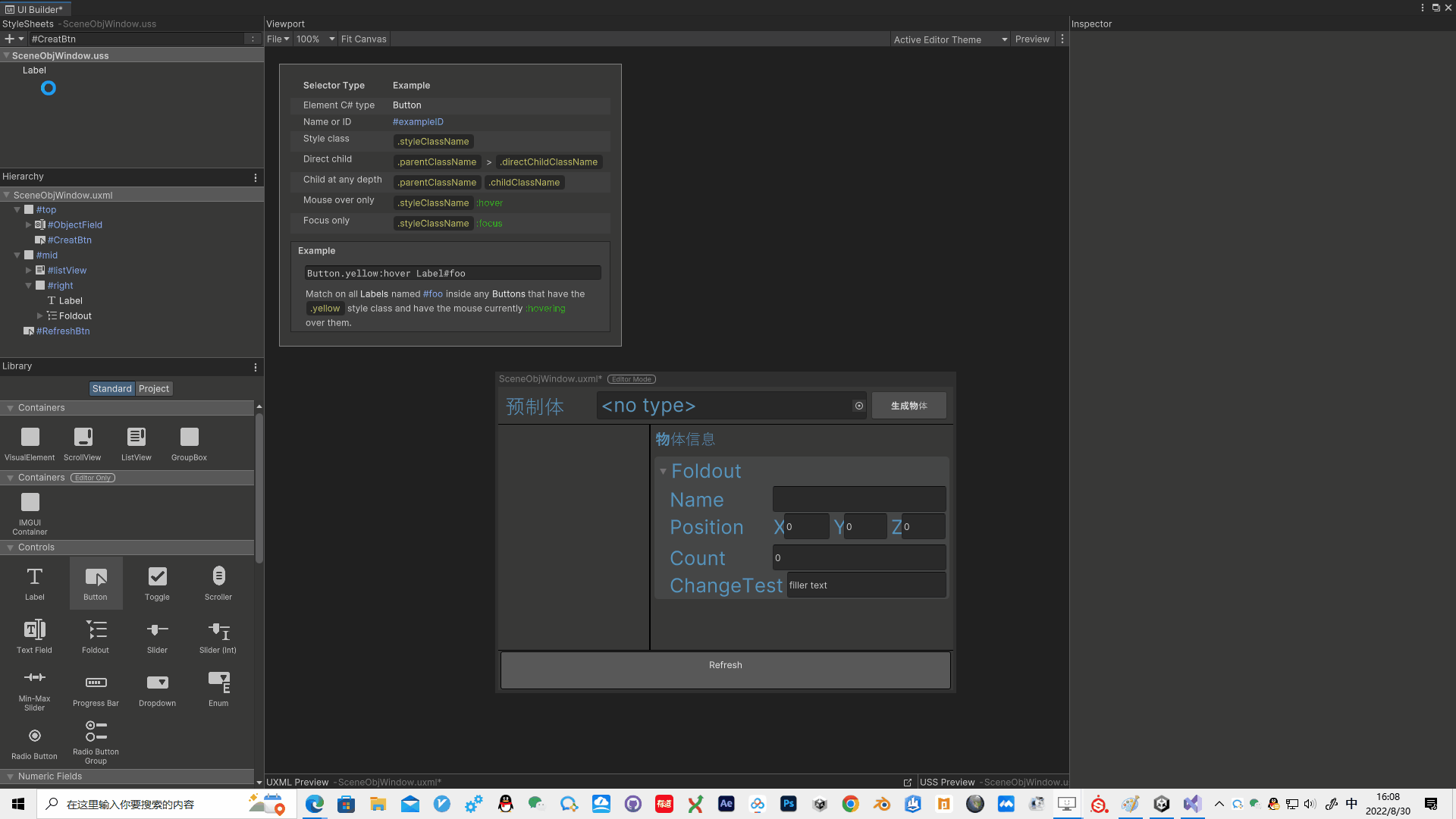This screenshot has width=1456, height=819.
Task: Select the Progress Bar control
Action: click(96, 689)
